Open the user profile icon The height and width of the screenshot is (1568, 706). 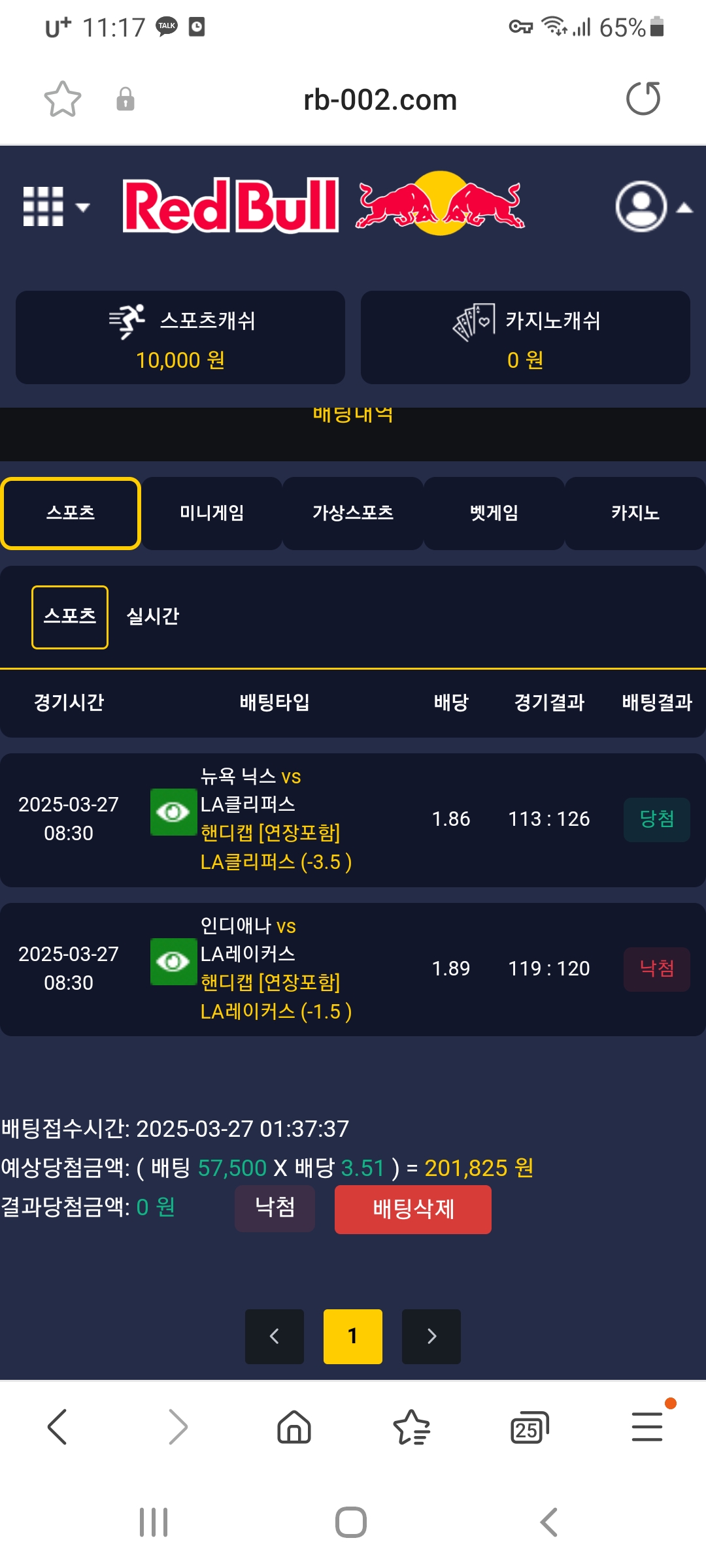641,206
